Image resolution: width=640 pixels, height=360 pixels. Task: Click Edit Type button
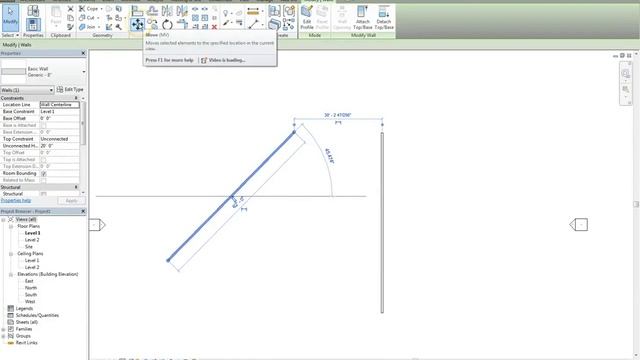coord(70,89)
